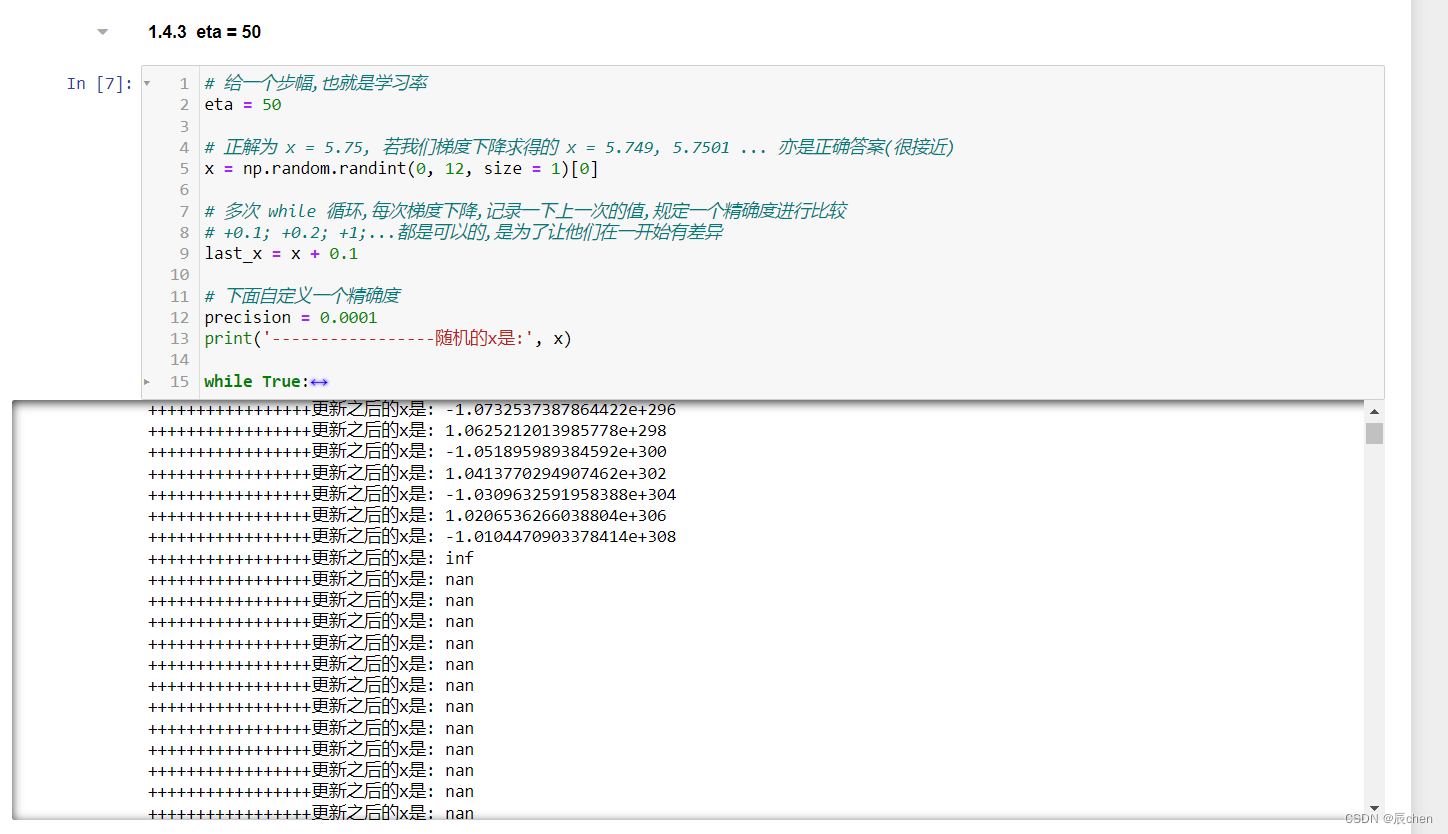Unfold the collapsed code marker after while True:
The width and height of the screenshot is (1448, 834).
point(319,381)
